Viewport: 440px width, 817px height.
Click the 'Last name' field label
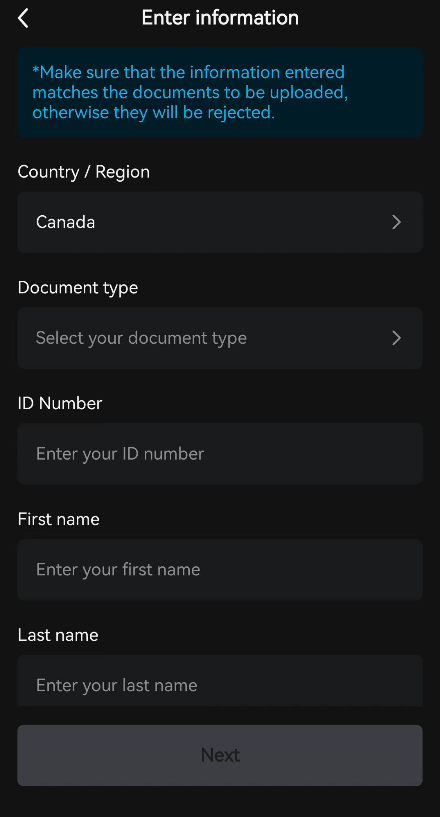58,635
